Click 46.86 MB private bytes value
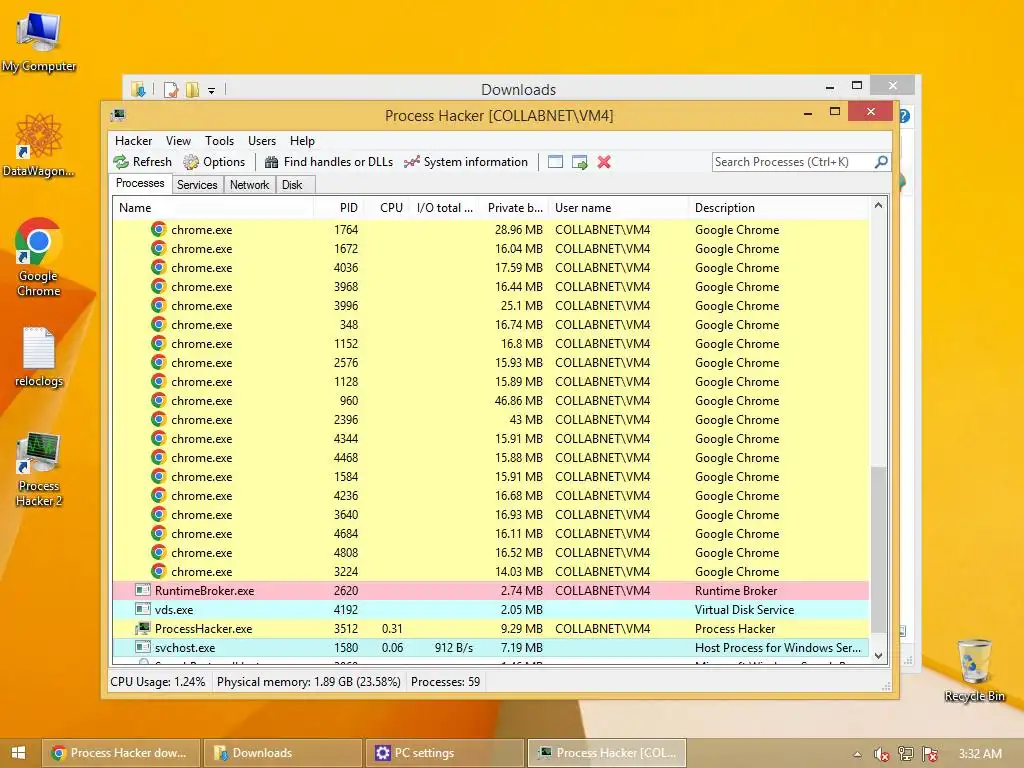This screenshot has height=768, width=1024. (519, 401)
